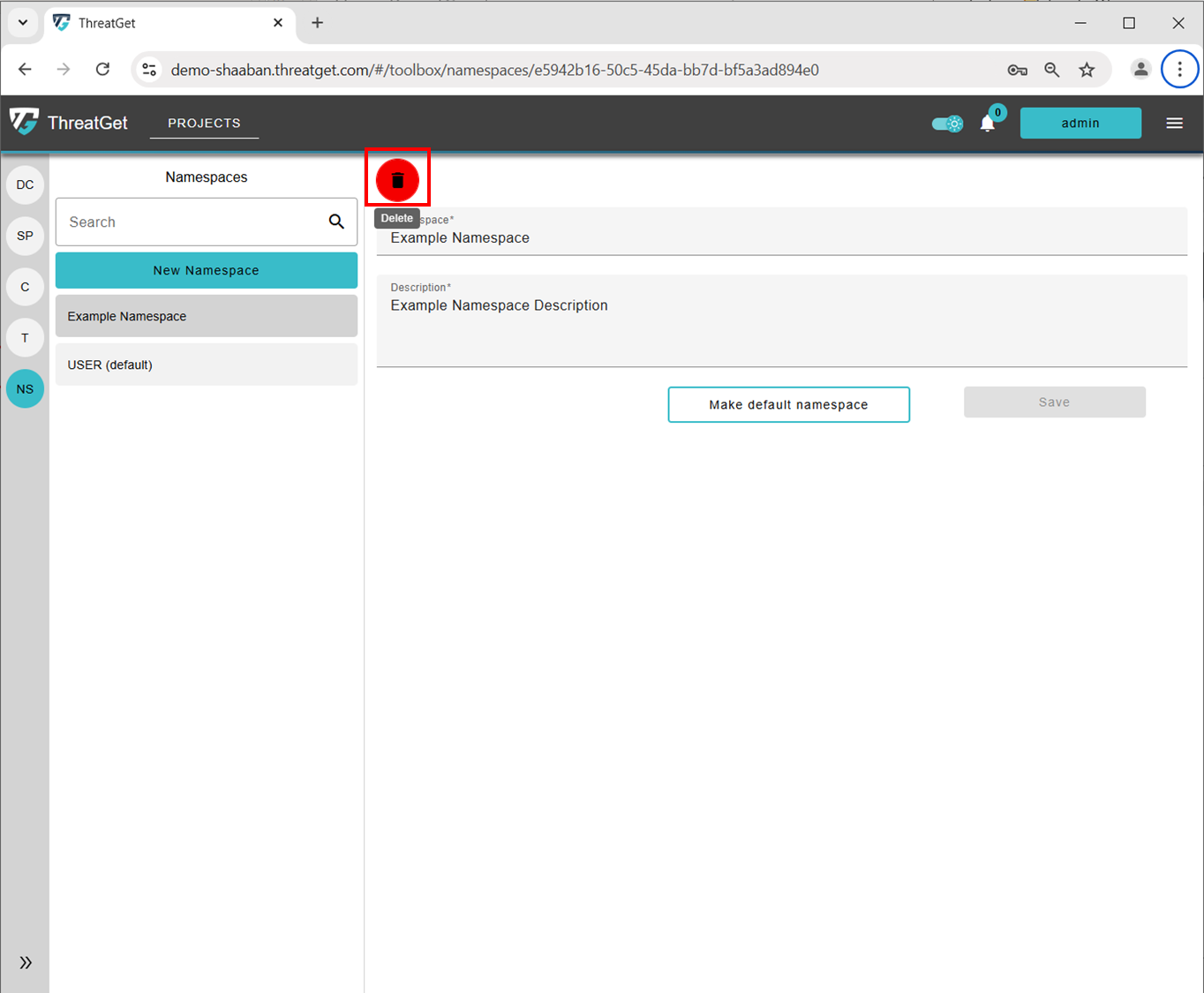Select the NS namespaces sidebar icon
The image size is (1204, 993).
coord(25,389)
